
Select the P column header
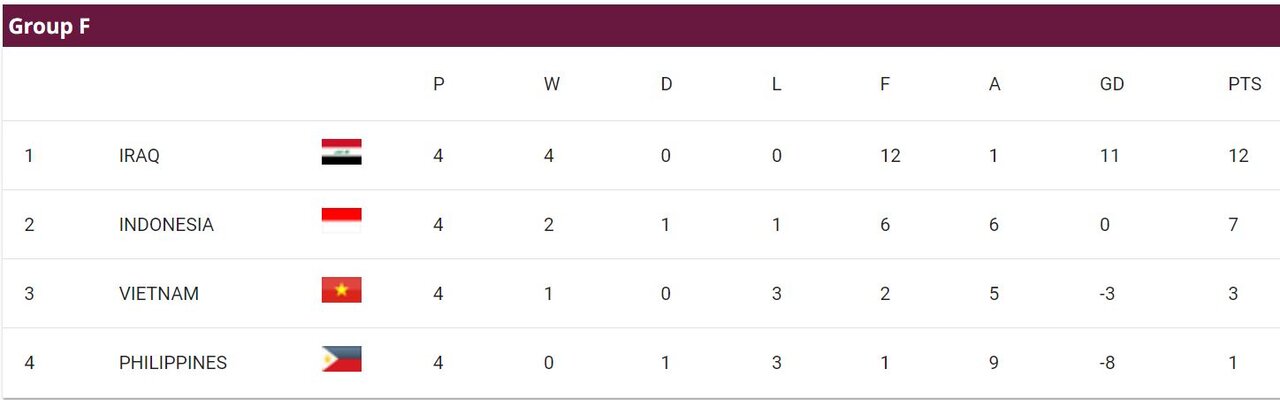pyautogui.click(x=438, y=85)
